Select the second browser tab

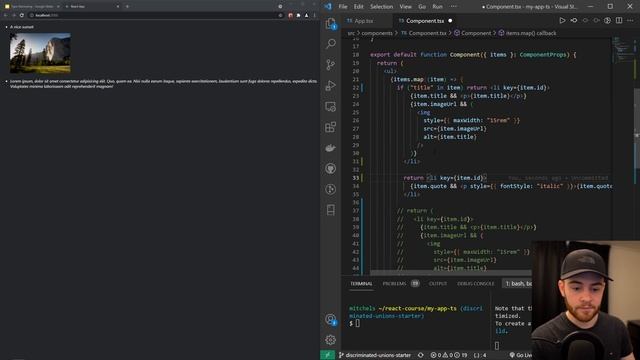click(x=92, y=6)
